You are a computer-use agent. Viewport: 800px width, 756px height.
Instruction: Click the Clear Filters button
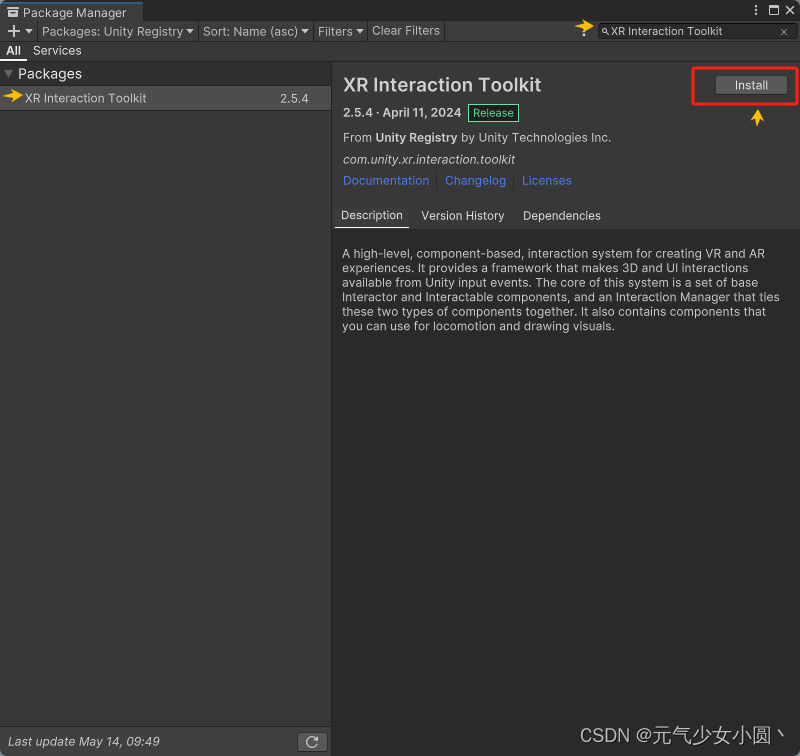(x=406, y=31)
